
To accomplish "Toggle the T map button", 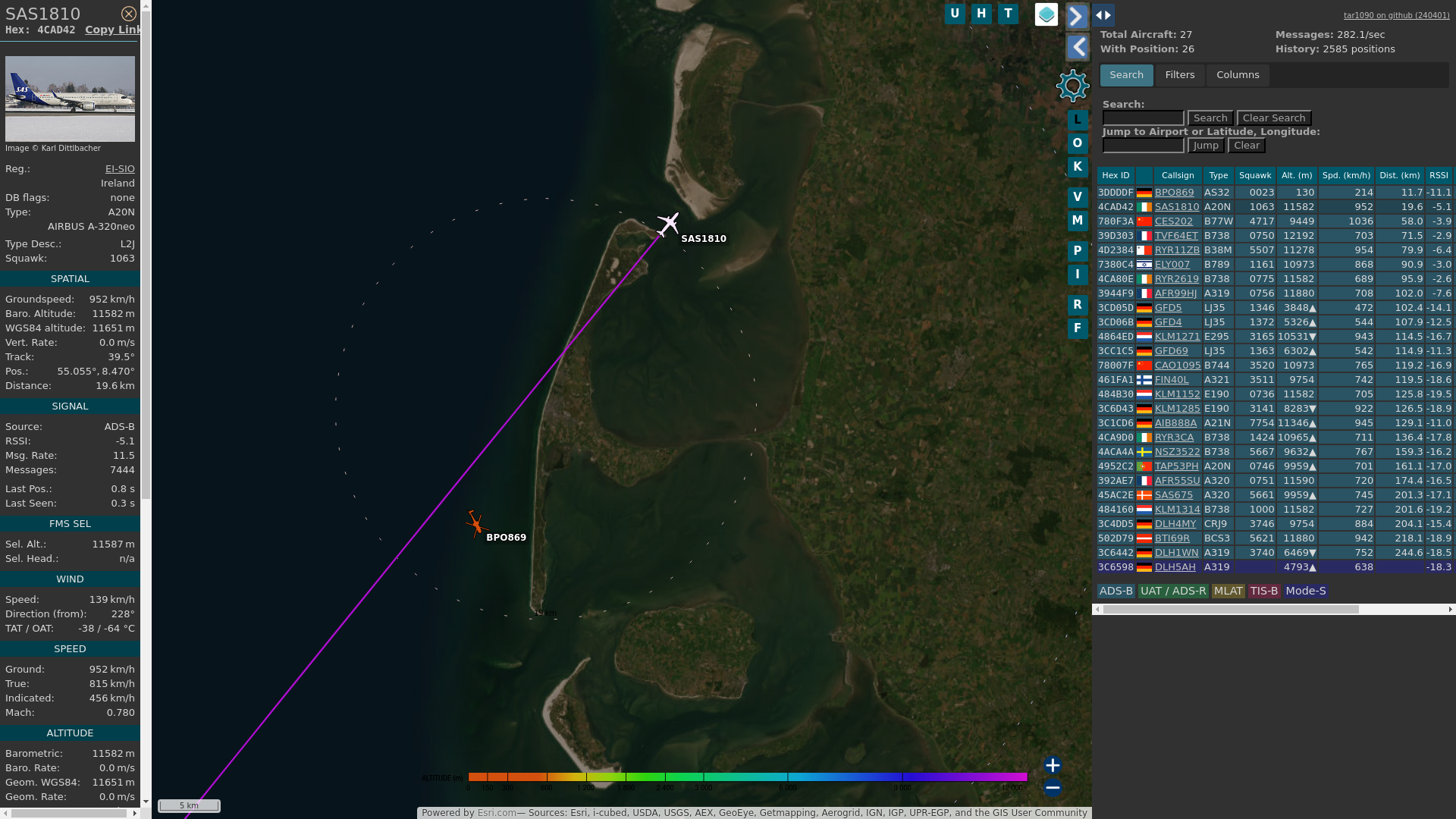I will pos(1008,14).
